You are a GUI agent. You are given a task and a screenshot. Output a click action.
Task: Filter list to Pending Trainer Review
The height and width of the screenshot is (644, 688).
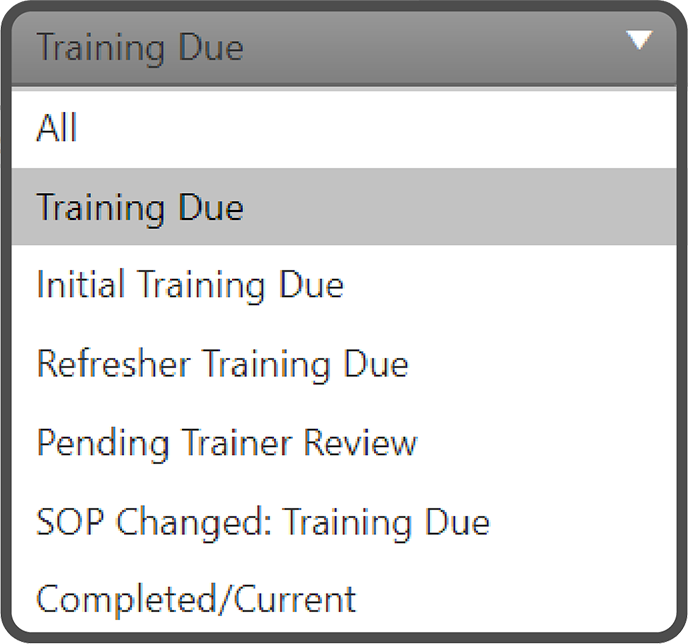pyautogui.click(x=226, y=442)
